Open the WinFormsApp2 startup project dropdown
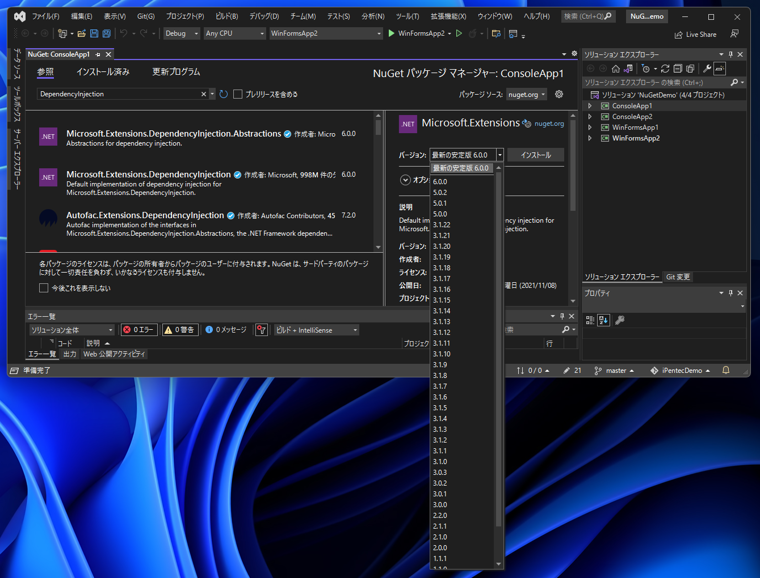Viewport: 760px width, 578px height. tap(326, 33)
